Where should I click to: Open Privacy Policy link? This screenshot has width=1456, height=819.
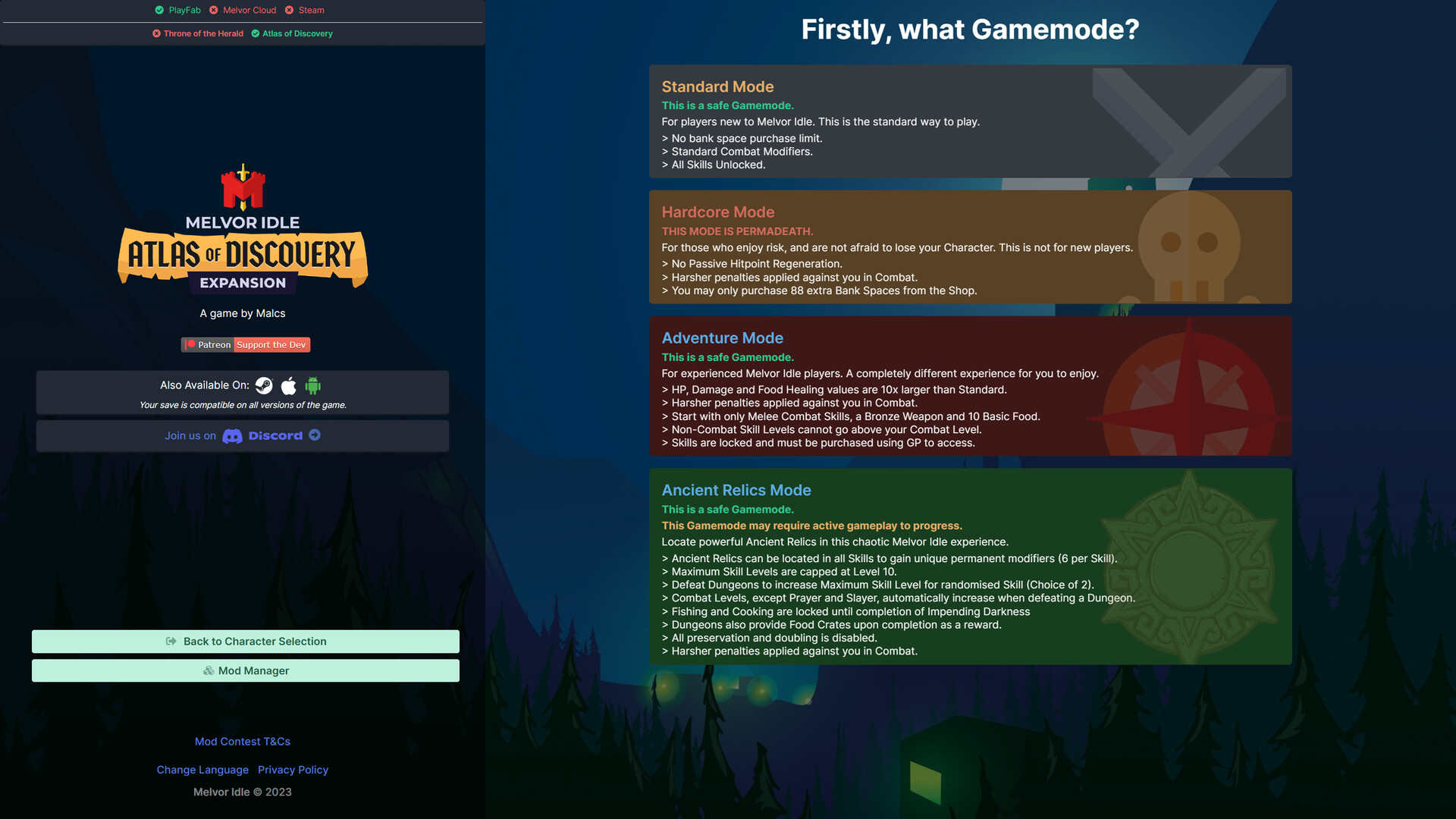[x=293, y=770]
